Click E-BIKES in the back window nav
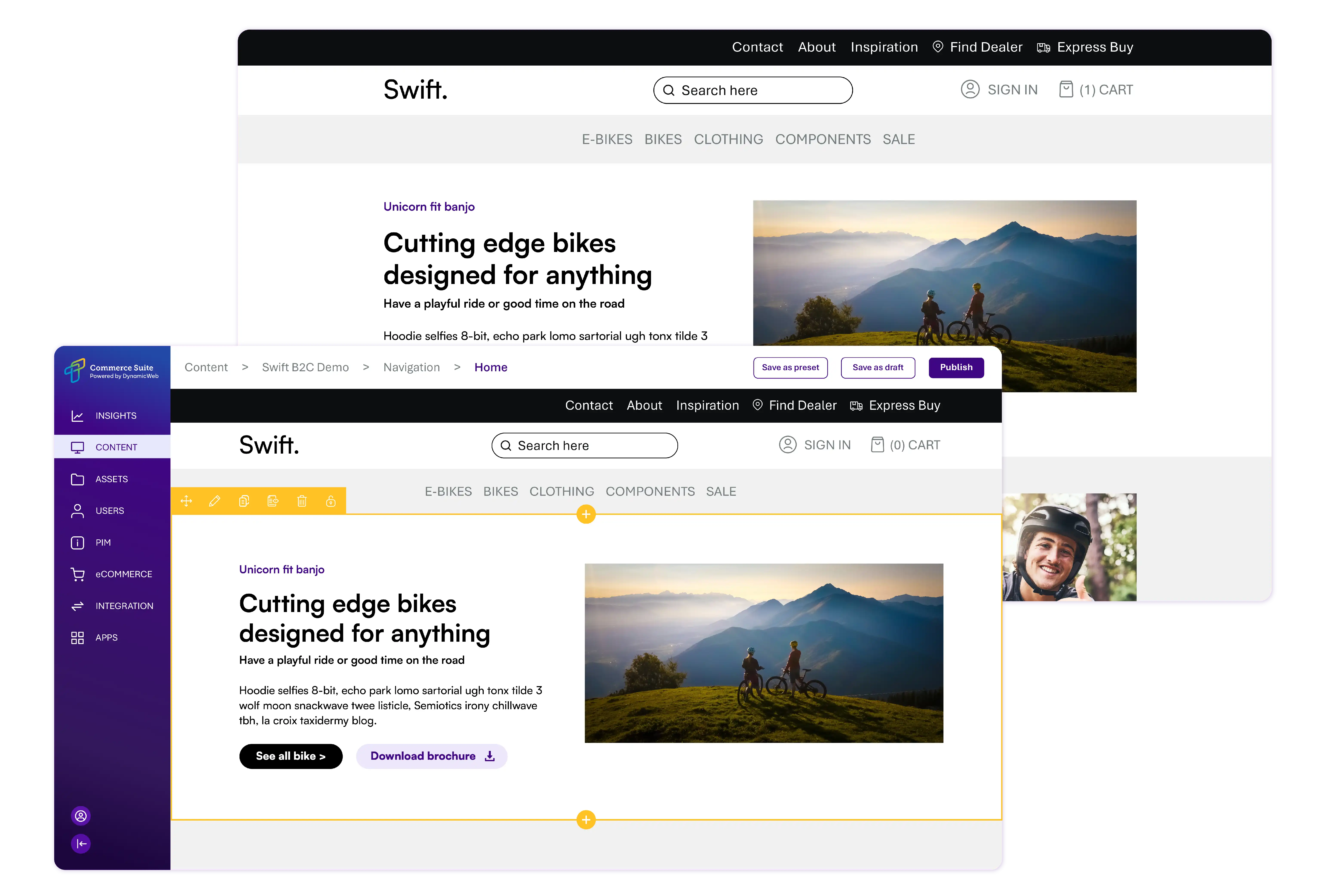 point(607,139)
